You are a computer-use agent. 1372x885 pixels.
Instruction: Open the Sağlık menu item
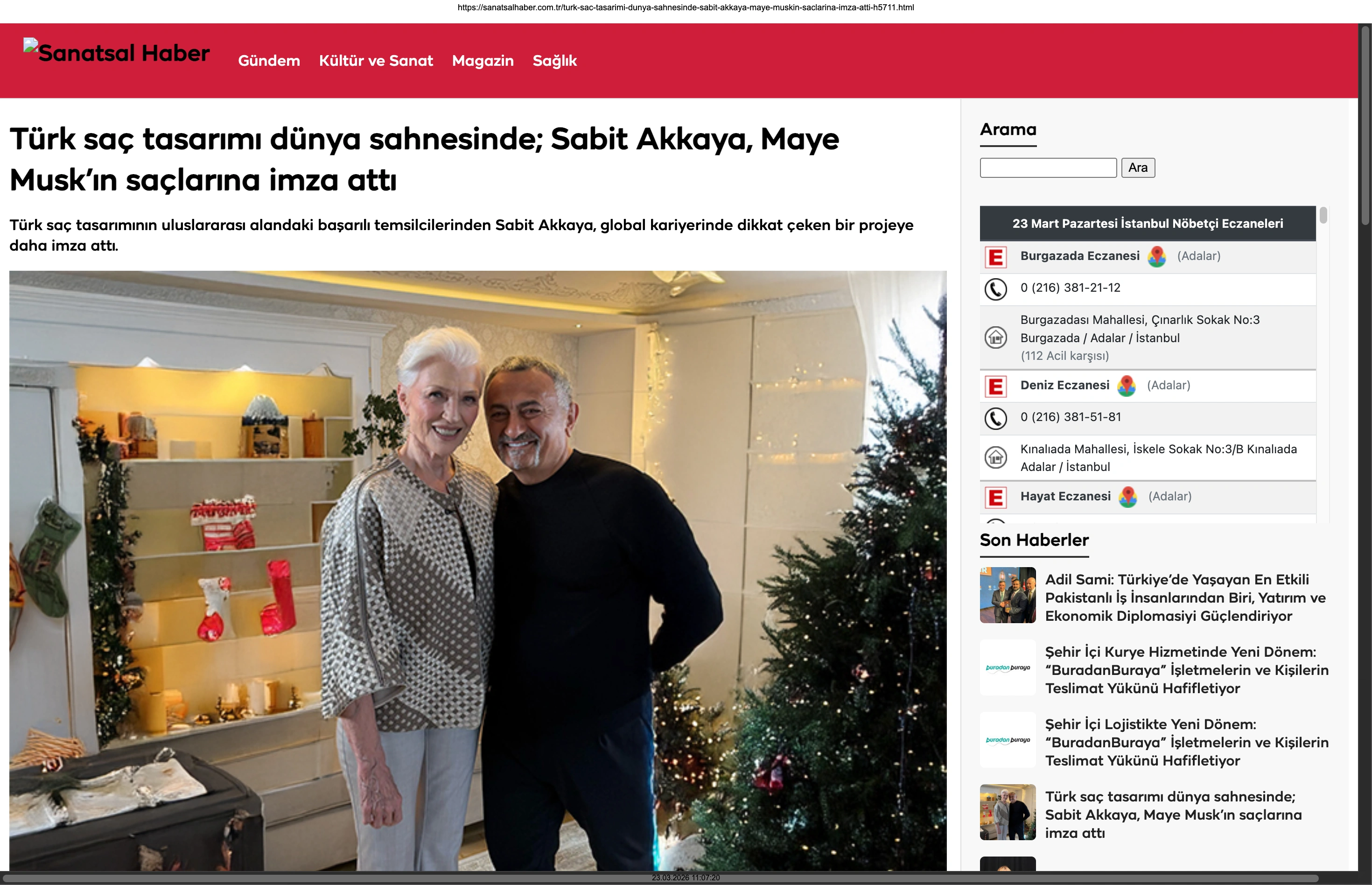tap(554, 61)
